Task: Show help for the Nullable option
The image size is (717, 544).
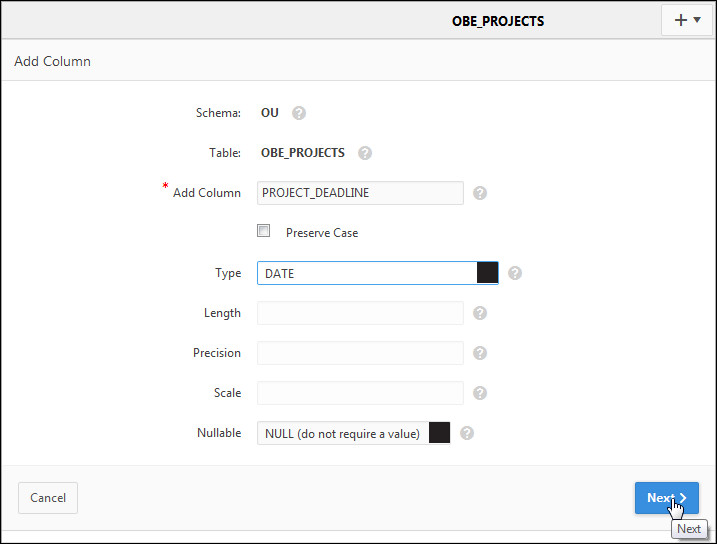Action: (466, 433)
